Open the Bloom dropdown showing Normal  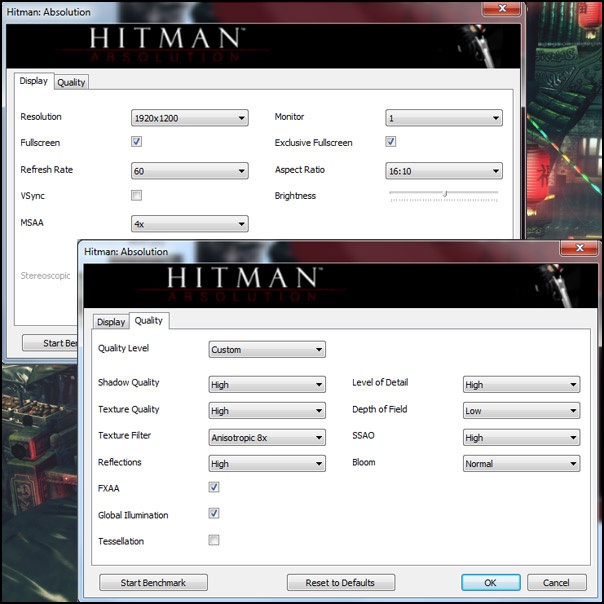click(x=521, y=464)
